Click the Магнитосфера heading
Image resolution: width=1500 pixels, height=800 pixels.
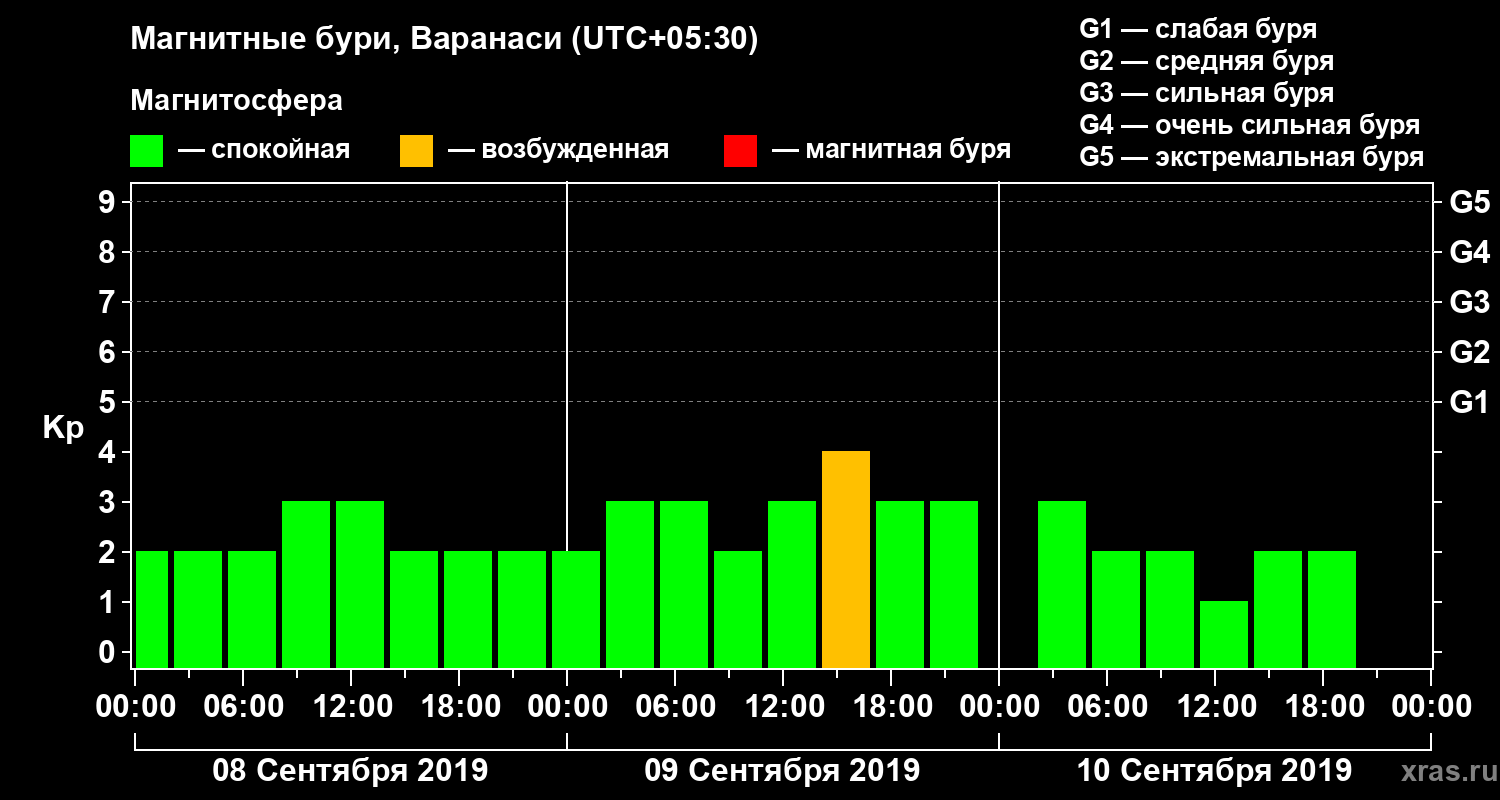(236, 101)
